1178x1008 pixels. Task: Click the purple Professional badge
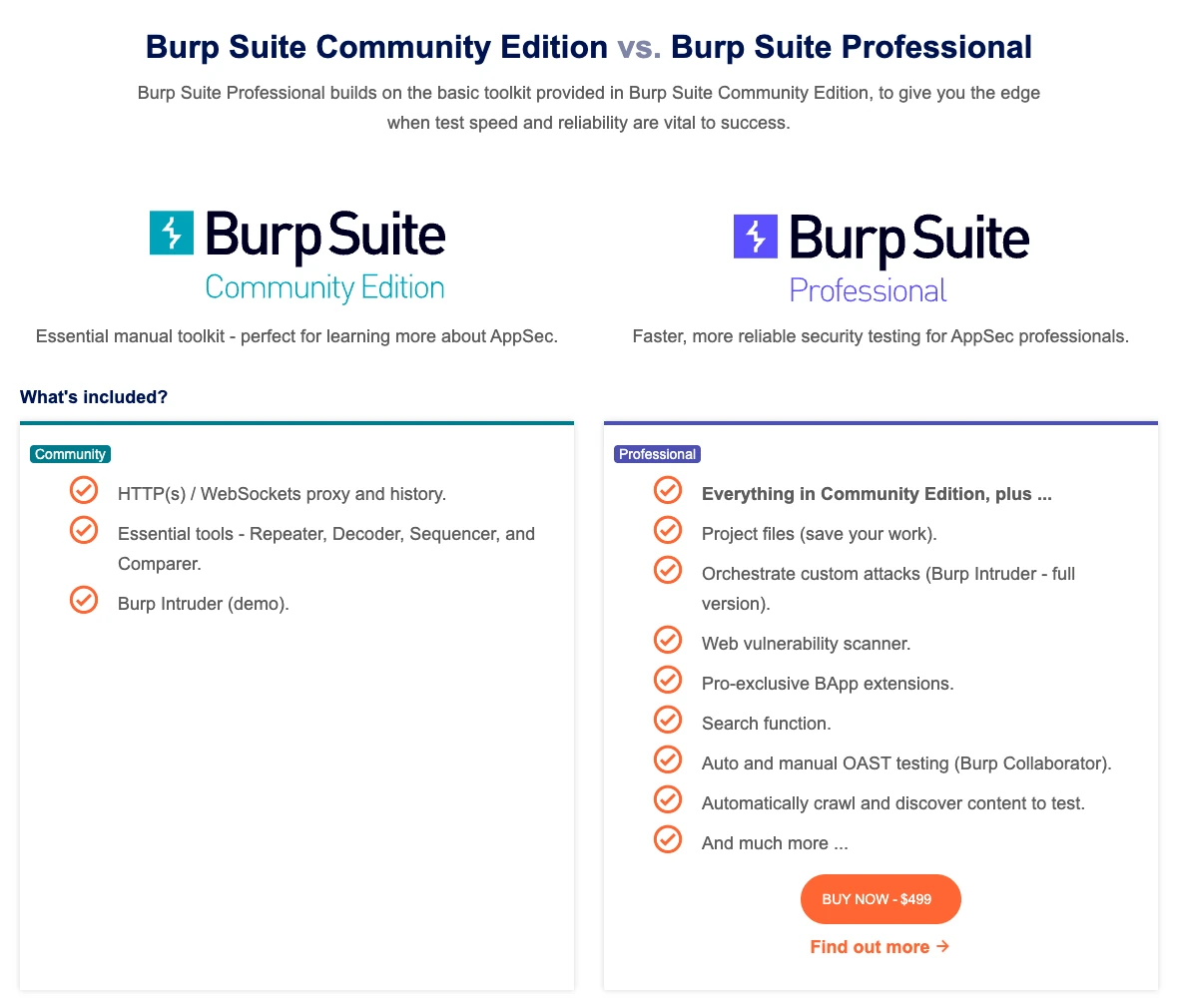click(x=657, y=454)
